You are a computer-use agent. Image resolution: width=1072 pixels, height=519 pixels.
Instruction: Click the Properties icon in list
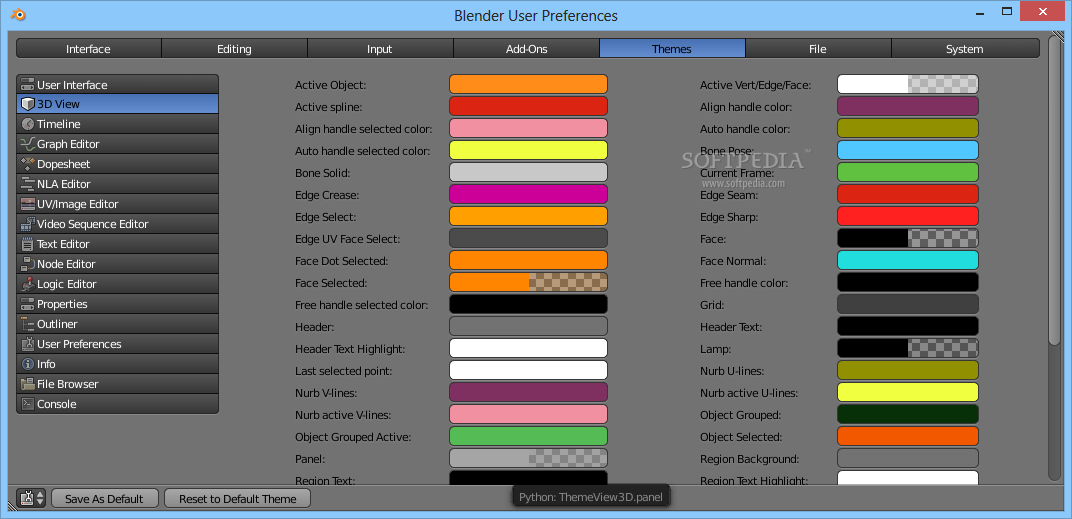click(27, 304)
